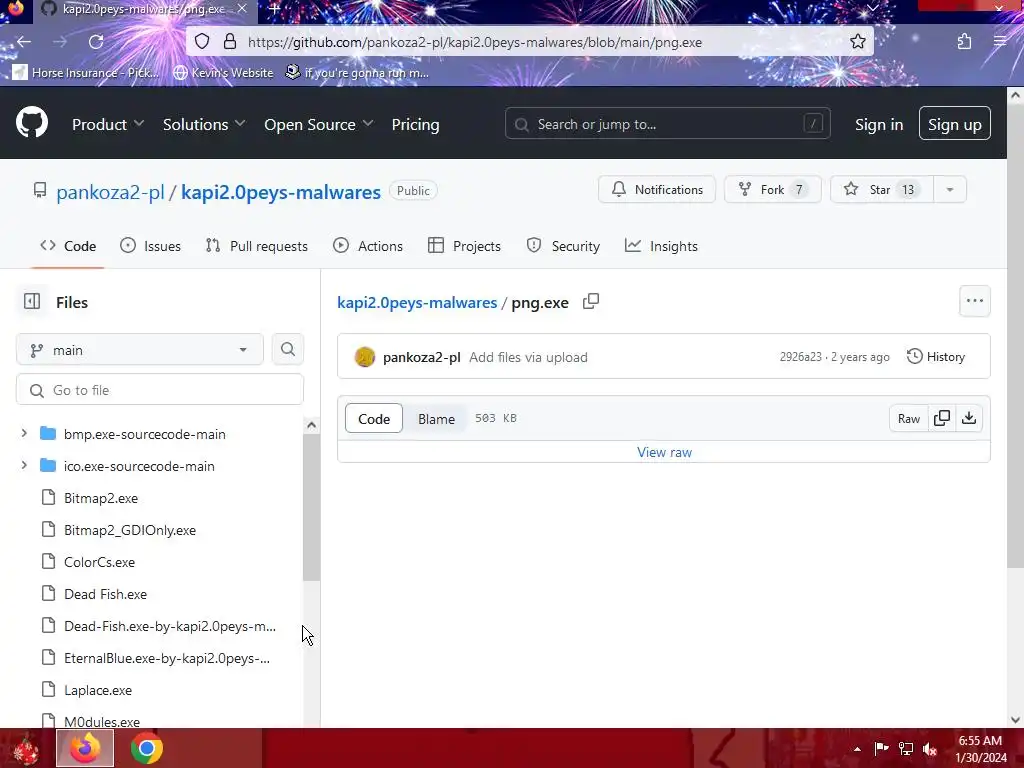Toggle to the Blame view
Image resolution: width=1024 pixels, height=768 pixels.
point(436,419)
